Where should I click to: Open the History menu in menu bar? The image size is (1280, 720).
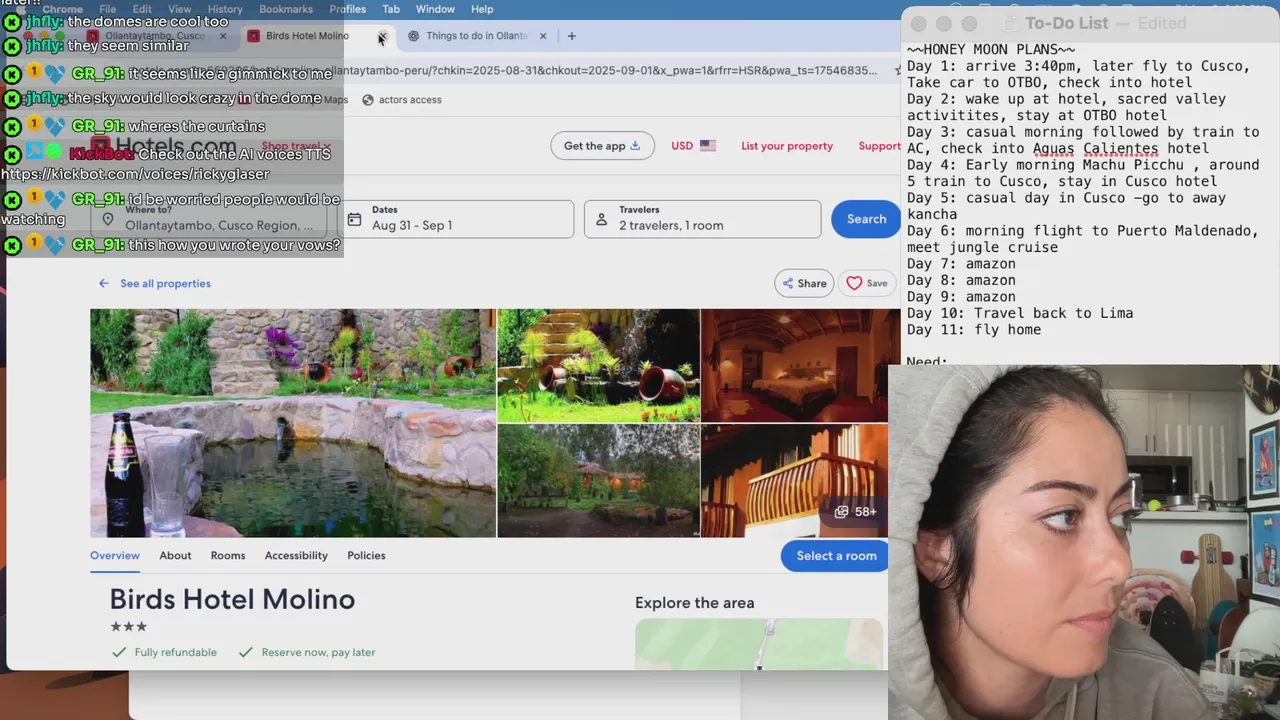(x=225, y=9)
